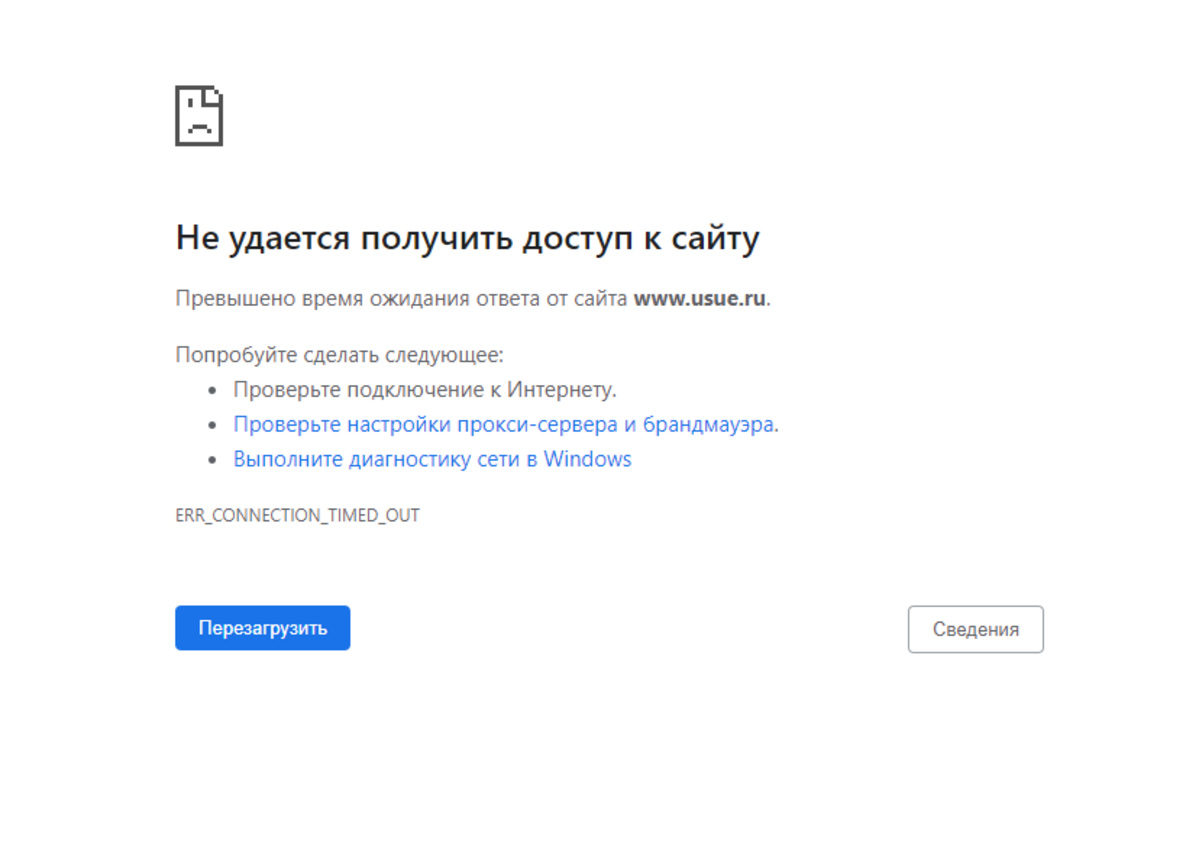Select the Проверьте подключение к Интернету item
Image resolution: width=1199 pixels, height=859 pixels.
point(424,389)
